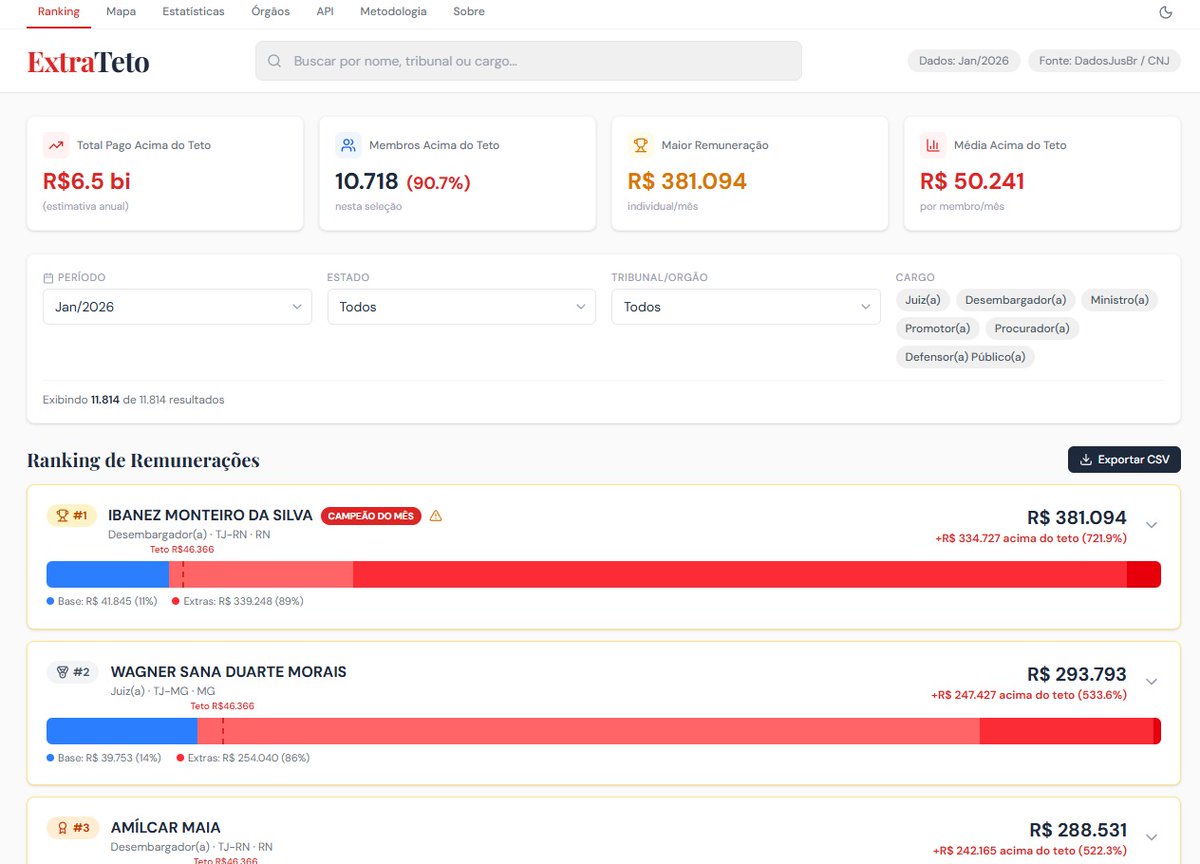Click warning triangle next to Campeão do Mês
This screenshot has width=1200, height=864.
pos(435,516)
